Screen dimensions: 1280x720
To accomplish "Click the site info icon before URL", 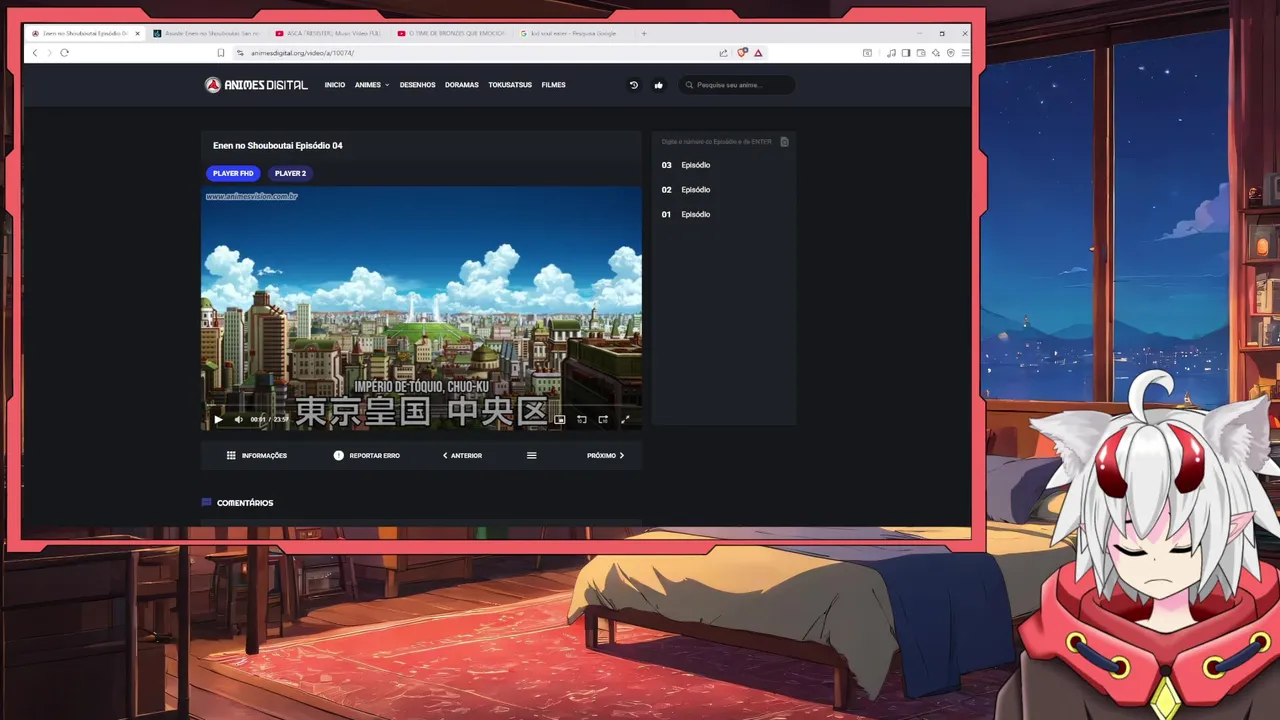I will click(x=240, y=53).
